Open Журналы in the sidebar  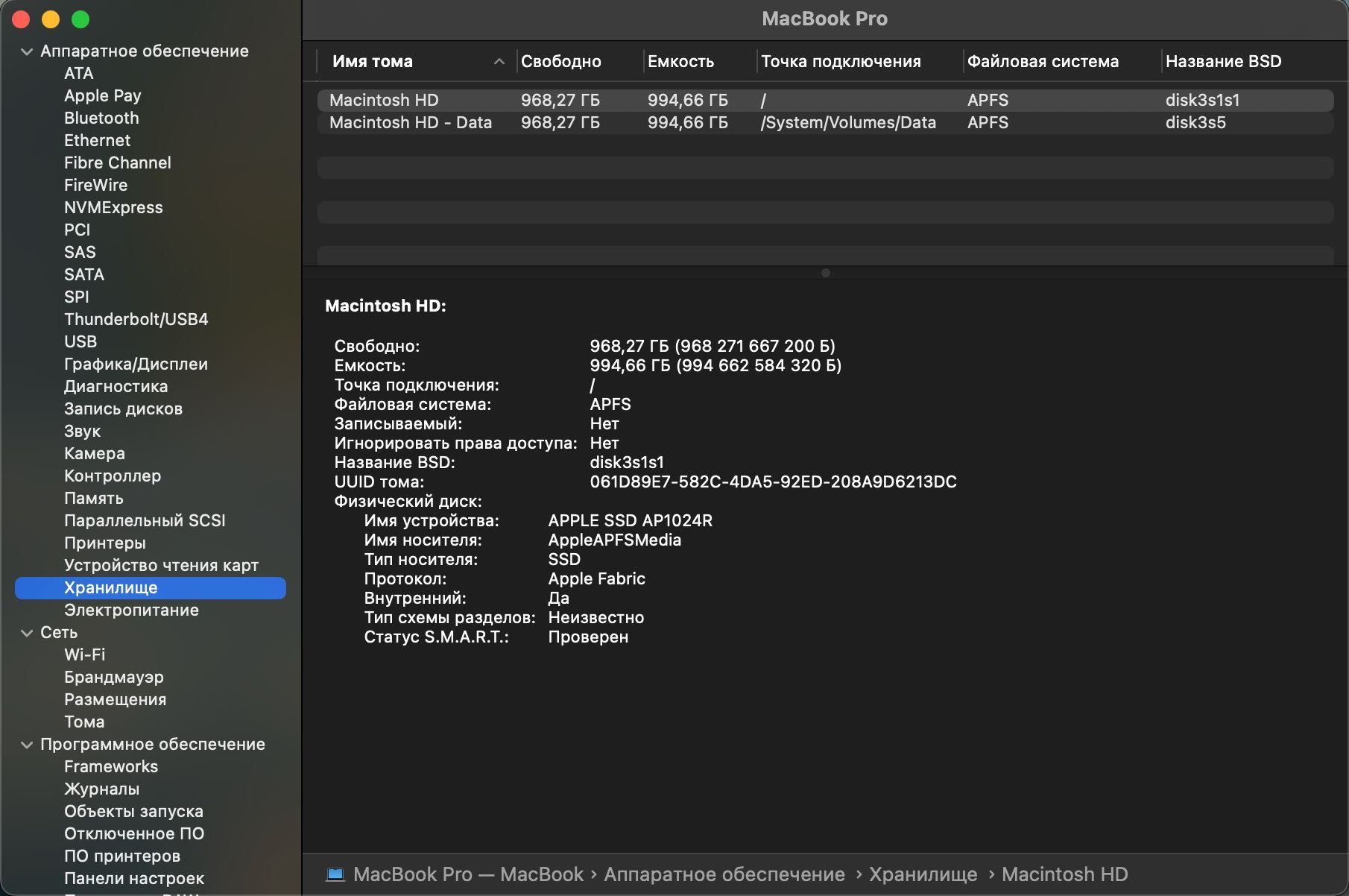(102, 789)
